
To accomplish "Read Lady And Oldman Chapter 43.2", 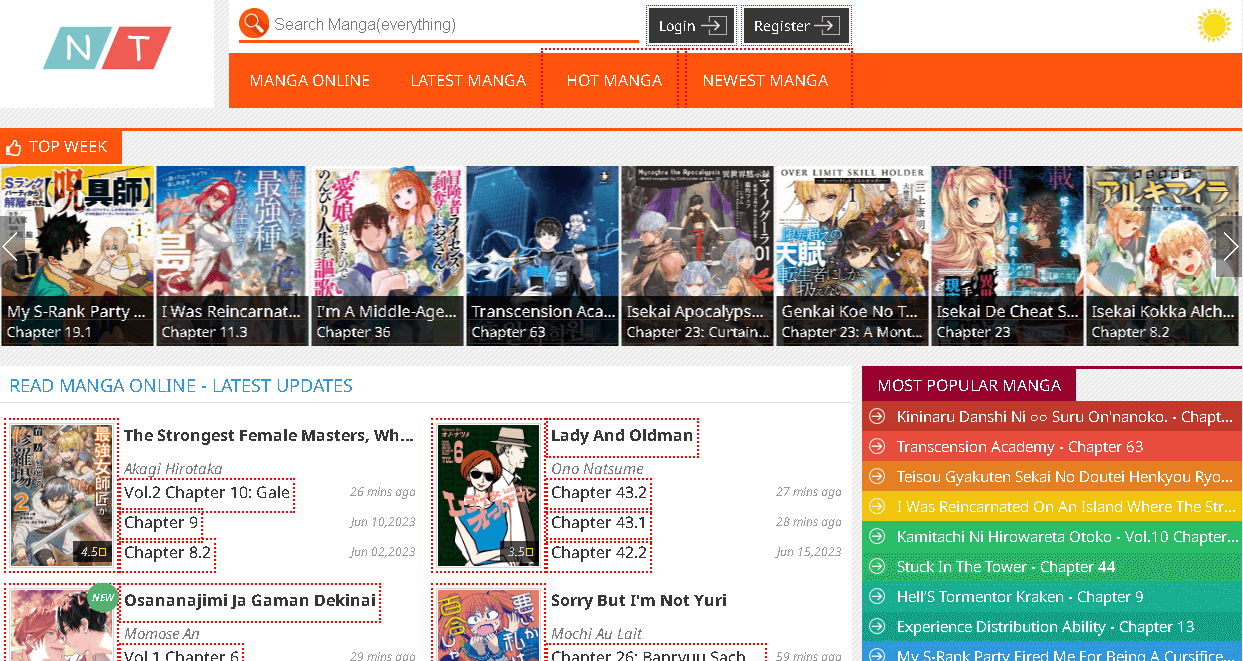I will 599,492.
